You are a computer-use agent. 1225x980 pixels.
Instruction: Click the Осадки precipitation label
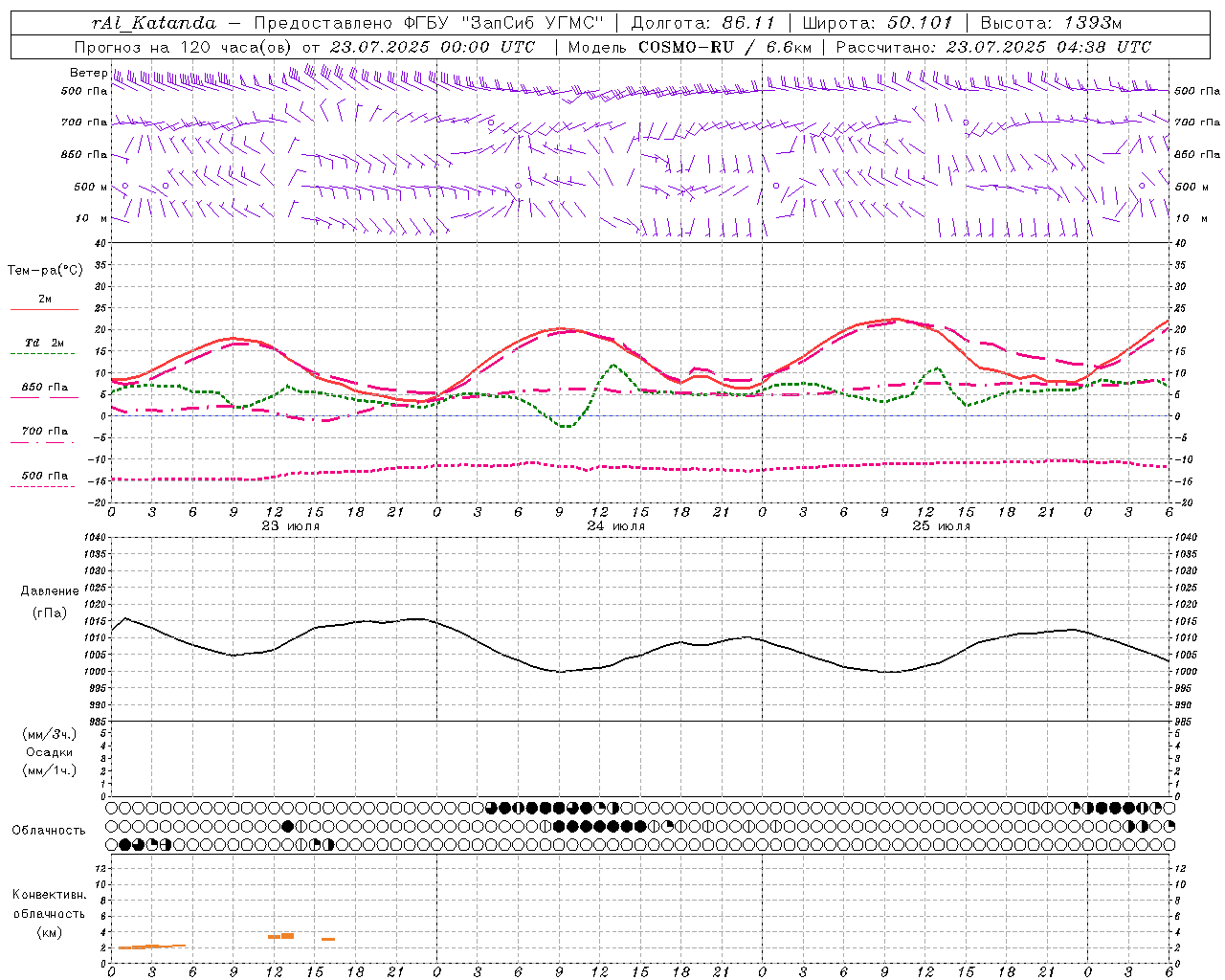[50, 752]
